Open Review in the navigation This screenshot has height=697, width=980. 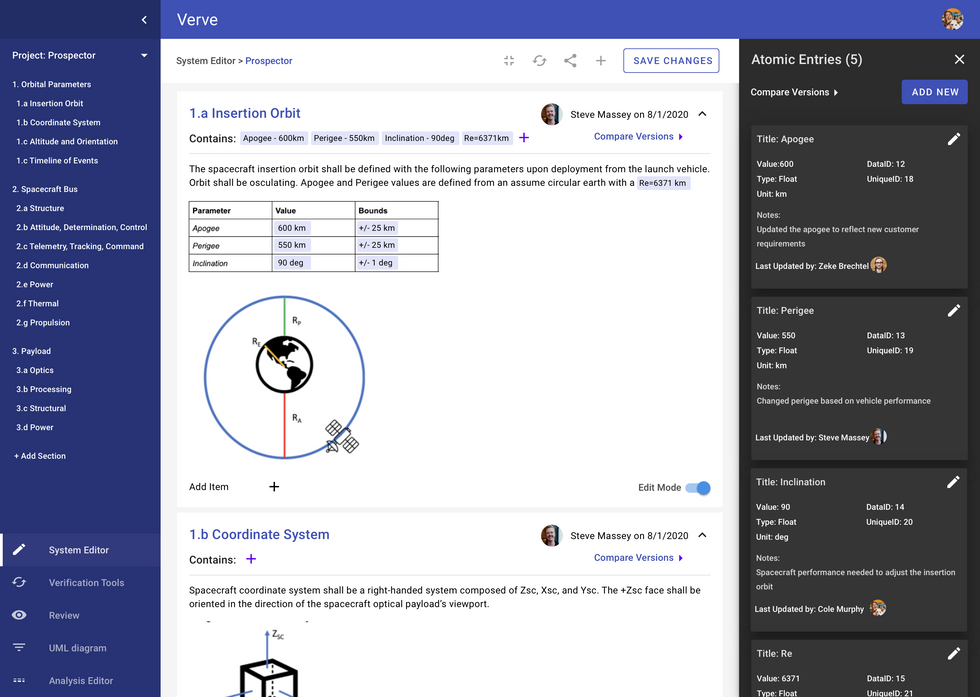[80, 615]
